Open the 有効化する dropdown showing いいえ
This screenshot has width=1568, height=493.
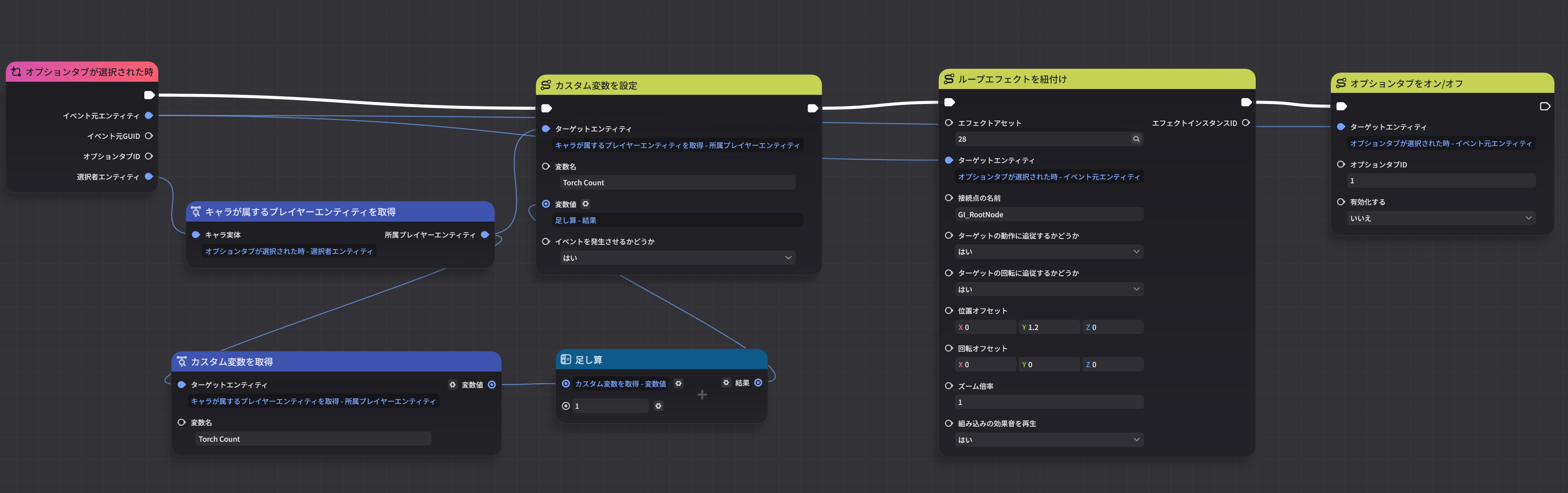coord(1440,218)
